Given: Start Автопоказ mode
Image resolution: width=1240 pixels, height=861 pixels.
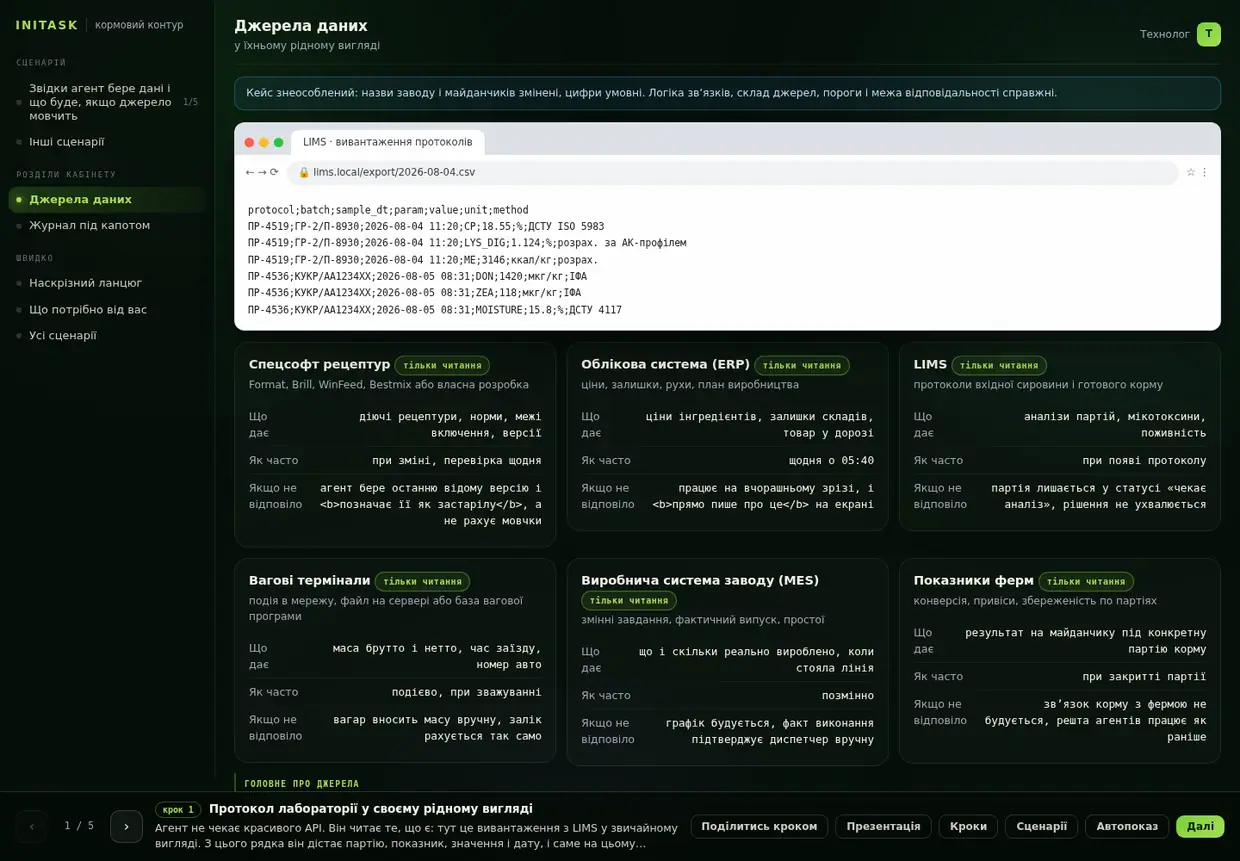Looking at the screenshot, I should 1127,826.
